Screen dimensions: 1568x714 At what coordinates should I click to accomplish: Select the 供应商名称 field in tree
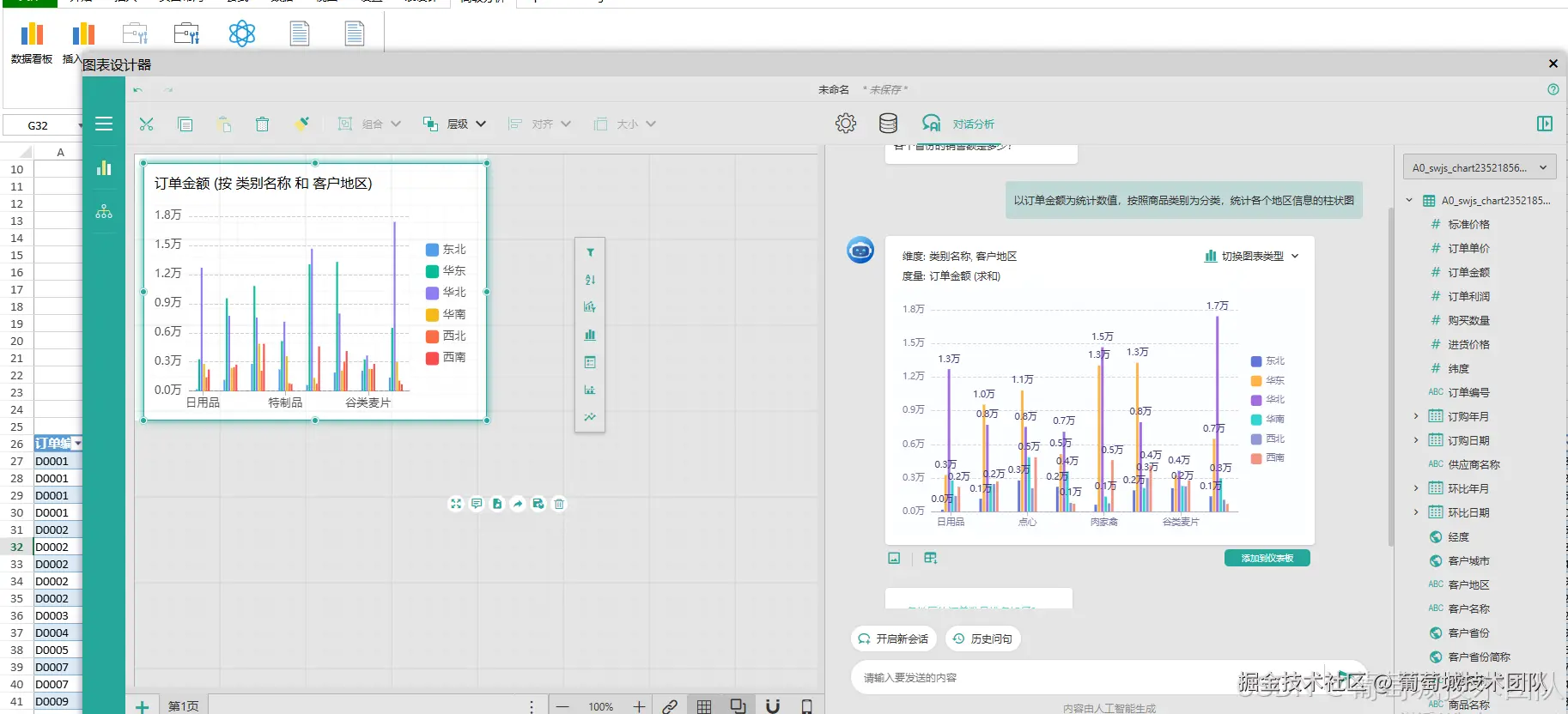click(x=1474, y=464)
